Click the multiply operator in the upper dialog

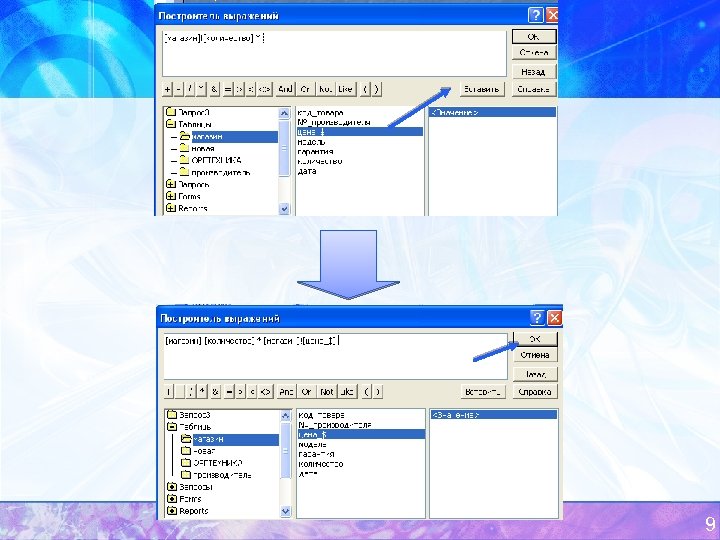[x=201, y=89]
